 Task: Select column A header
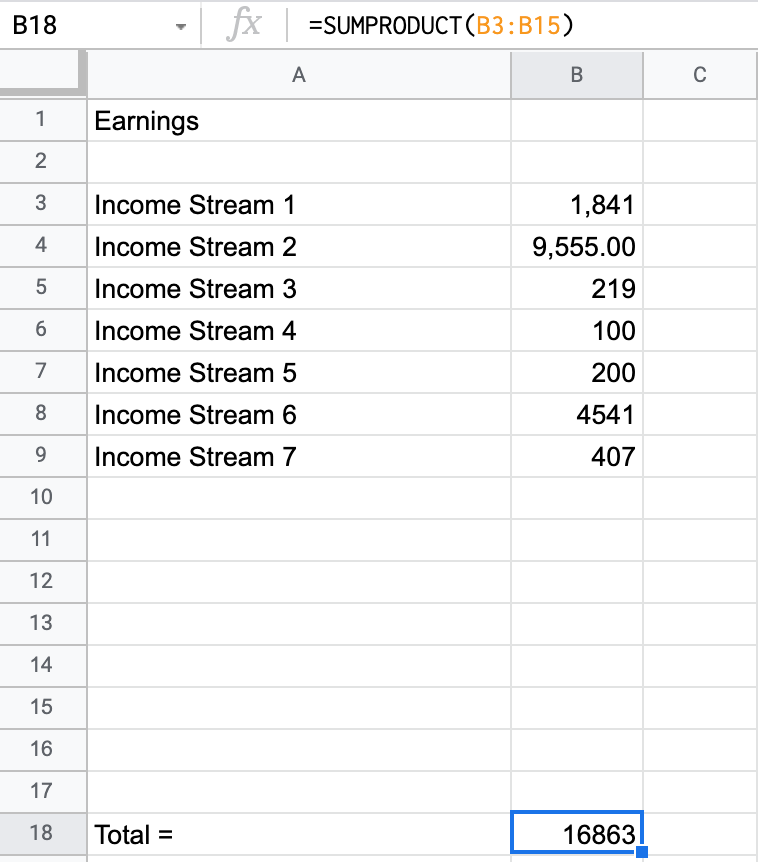(x=298, y=75)
